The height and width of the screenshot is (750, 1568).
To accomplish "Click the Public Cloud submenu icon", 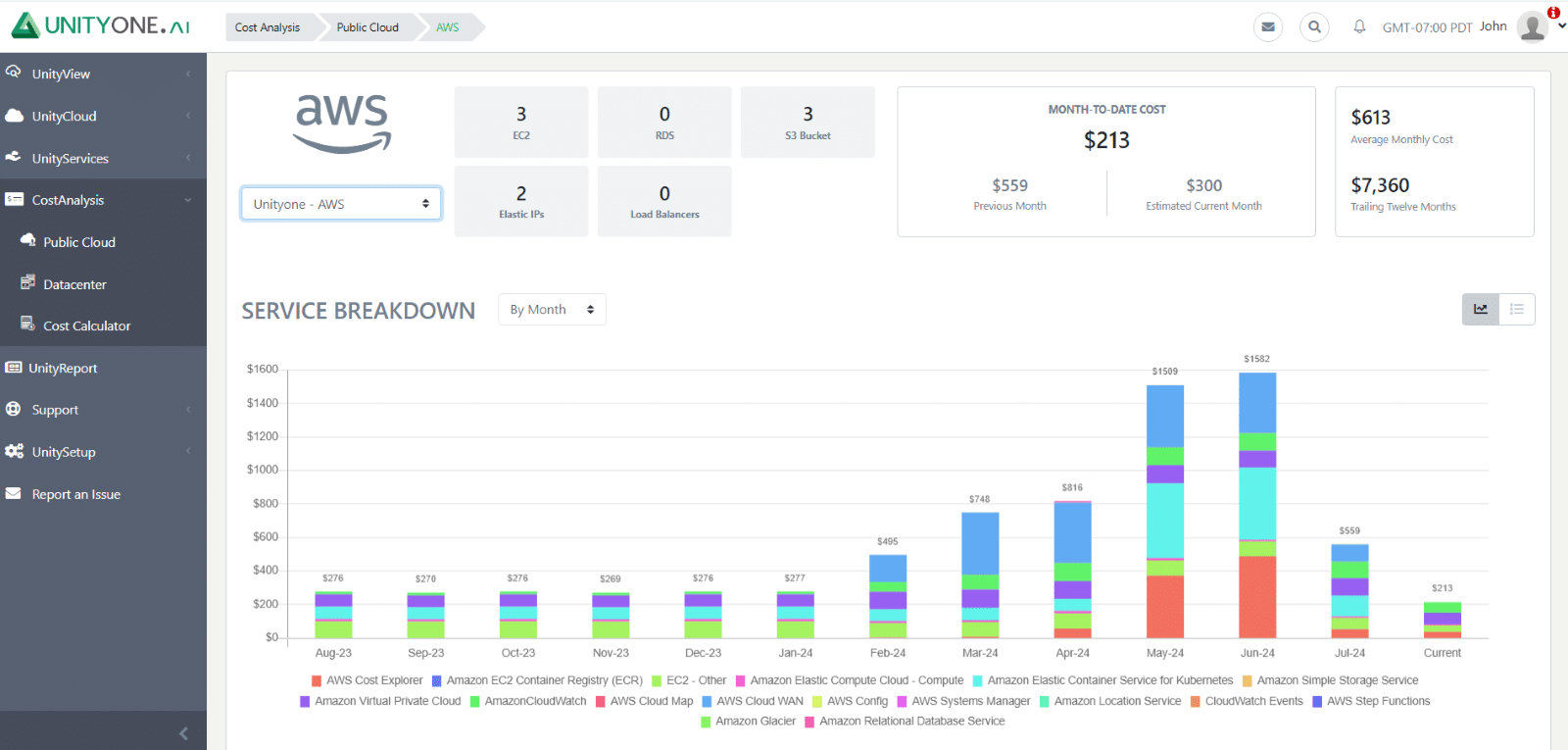I will tap(28, 240).
